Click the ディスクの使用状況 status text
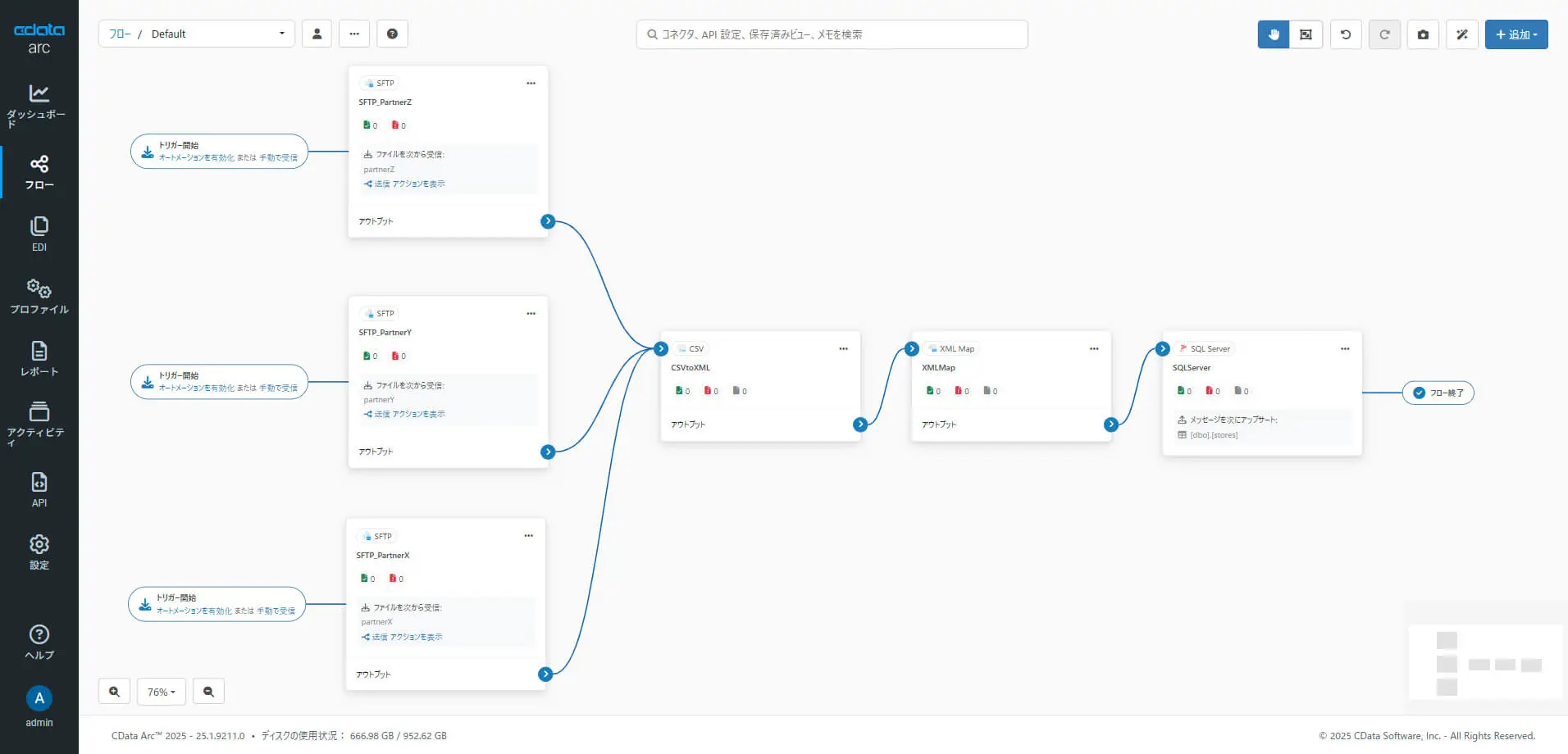This screenshot has height=754, width=1568. [353, 735]
